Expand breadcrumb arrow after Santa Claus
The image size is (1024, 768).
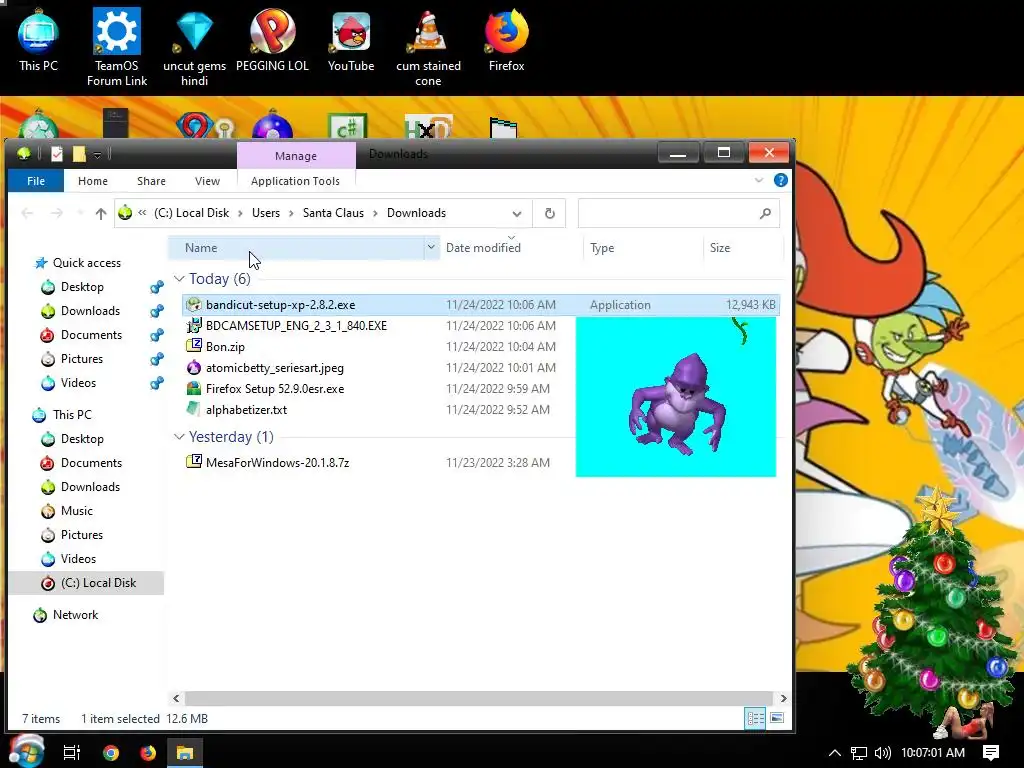click(x=376, y=213)
